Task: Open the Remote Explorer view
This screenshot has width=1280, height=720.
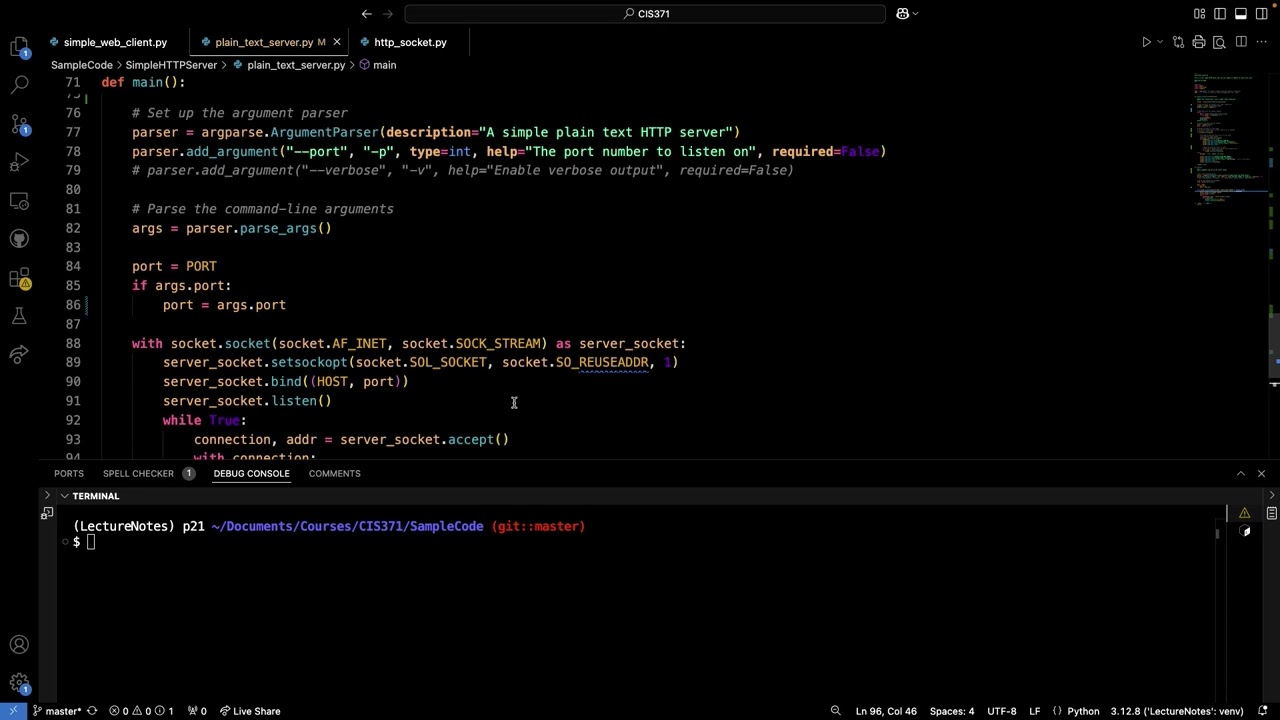Action: pyautogui.click(x=19, y=201)
